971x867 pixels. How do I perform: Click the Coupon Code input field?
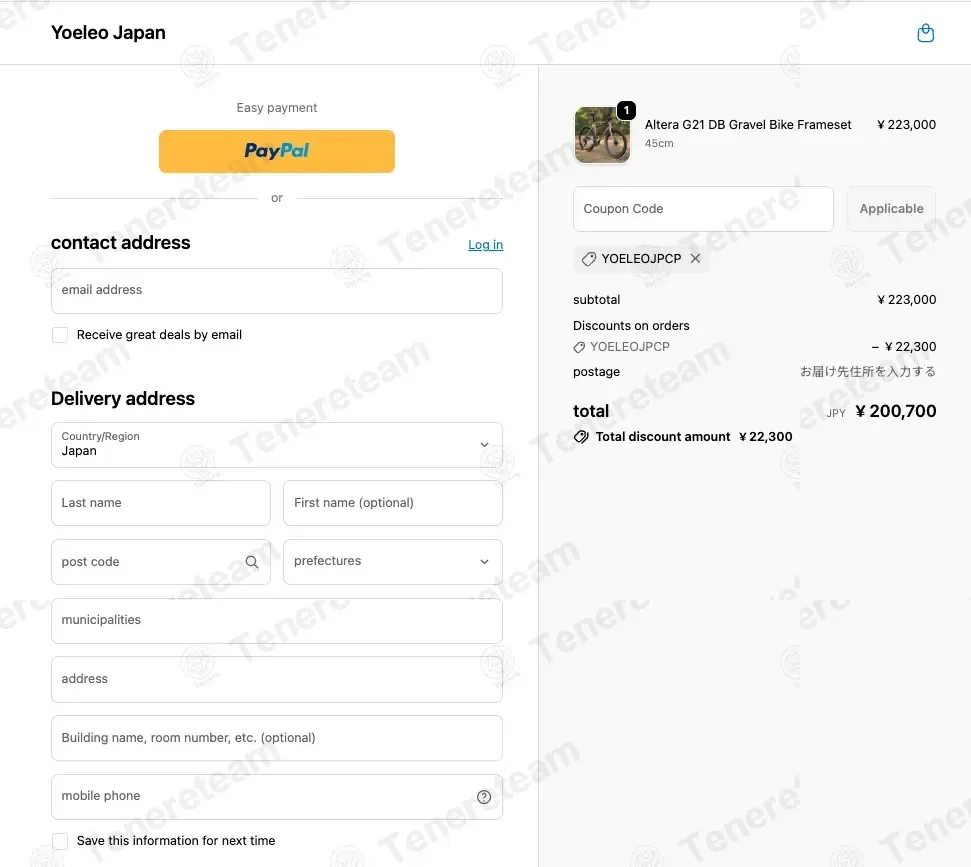click(703, 209)
